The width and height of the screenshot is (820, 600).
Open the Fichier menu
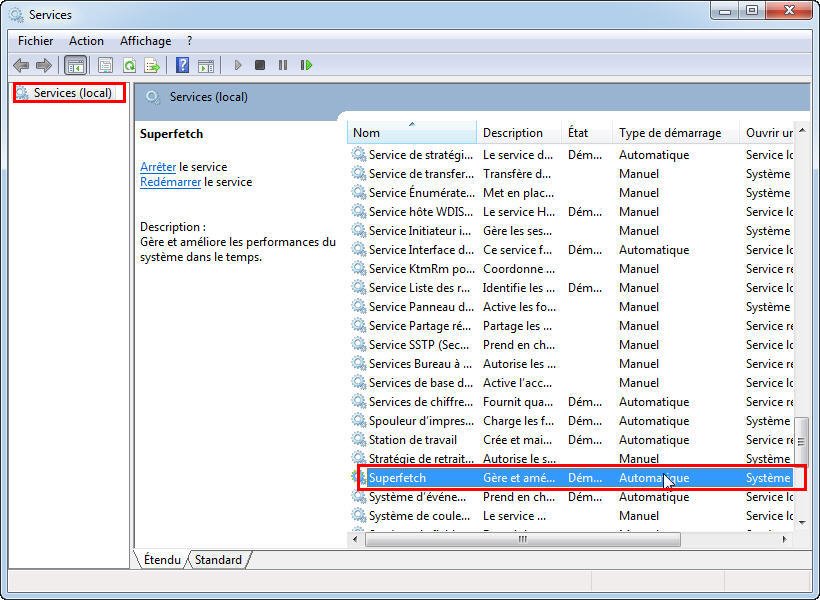[x=36, y=41]
